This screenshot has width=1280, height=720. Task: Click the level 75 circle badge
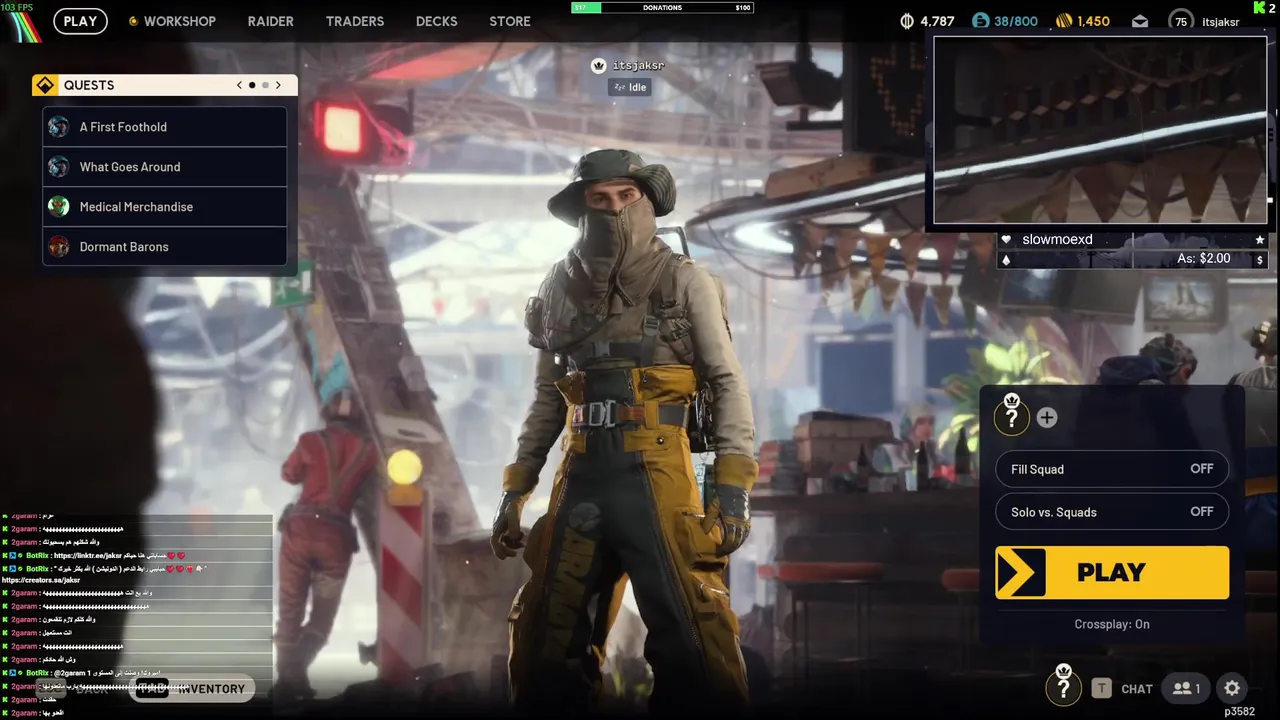tap(1181, 21)
